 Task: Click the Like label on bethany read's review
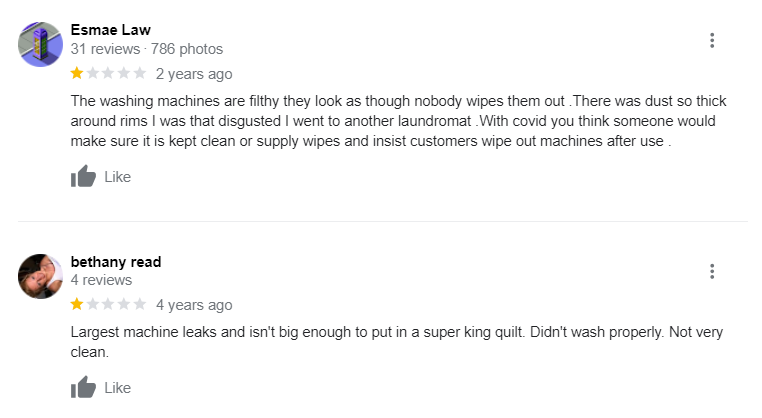coord(118,388)
